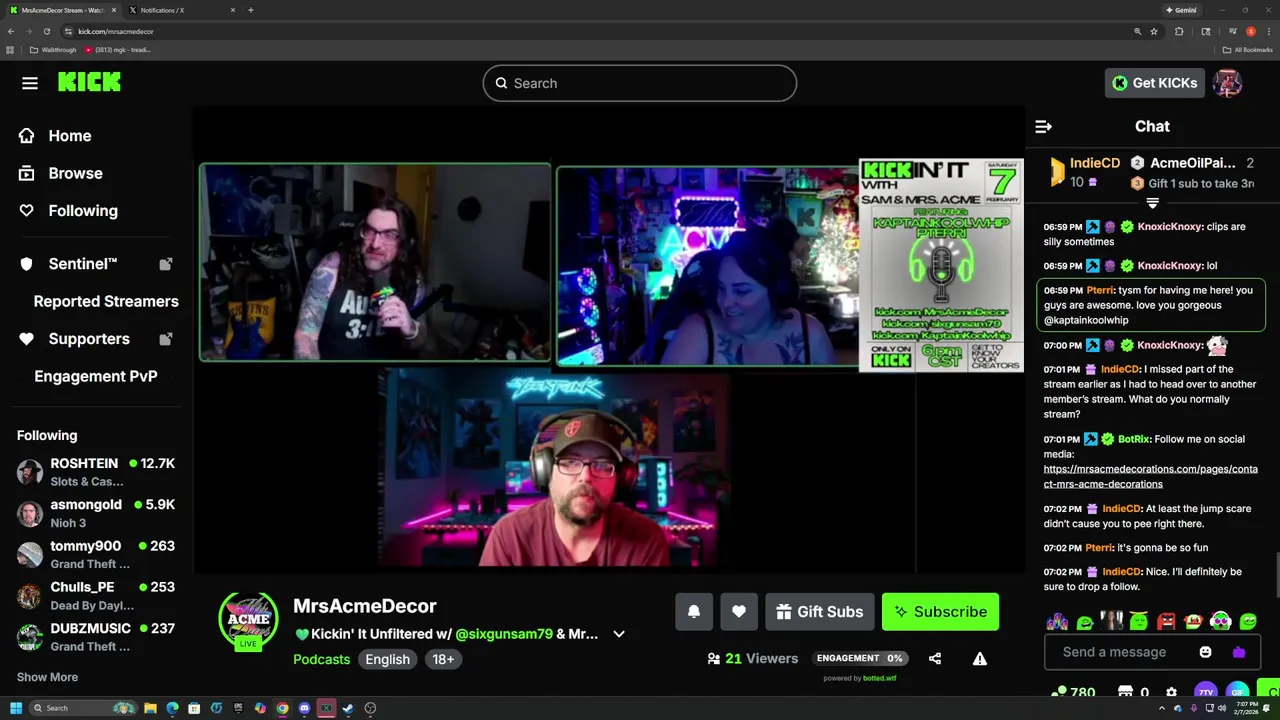Open the hamburger sidebar menu

click(x=30, y=83)
